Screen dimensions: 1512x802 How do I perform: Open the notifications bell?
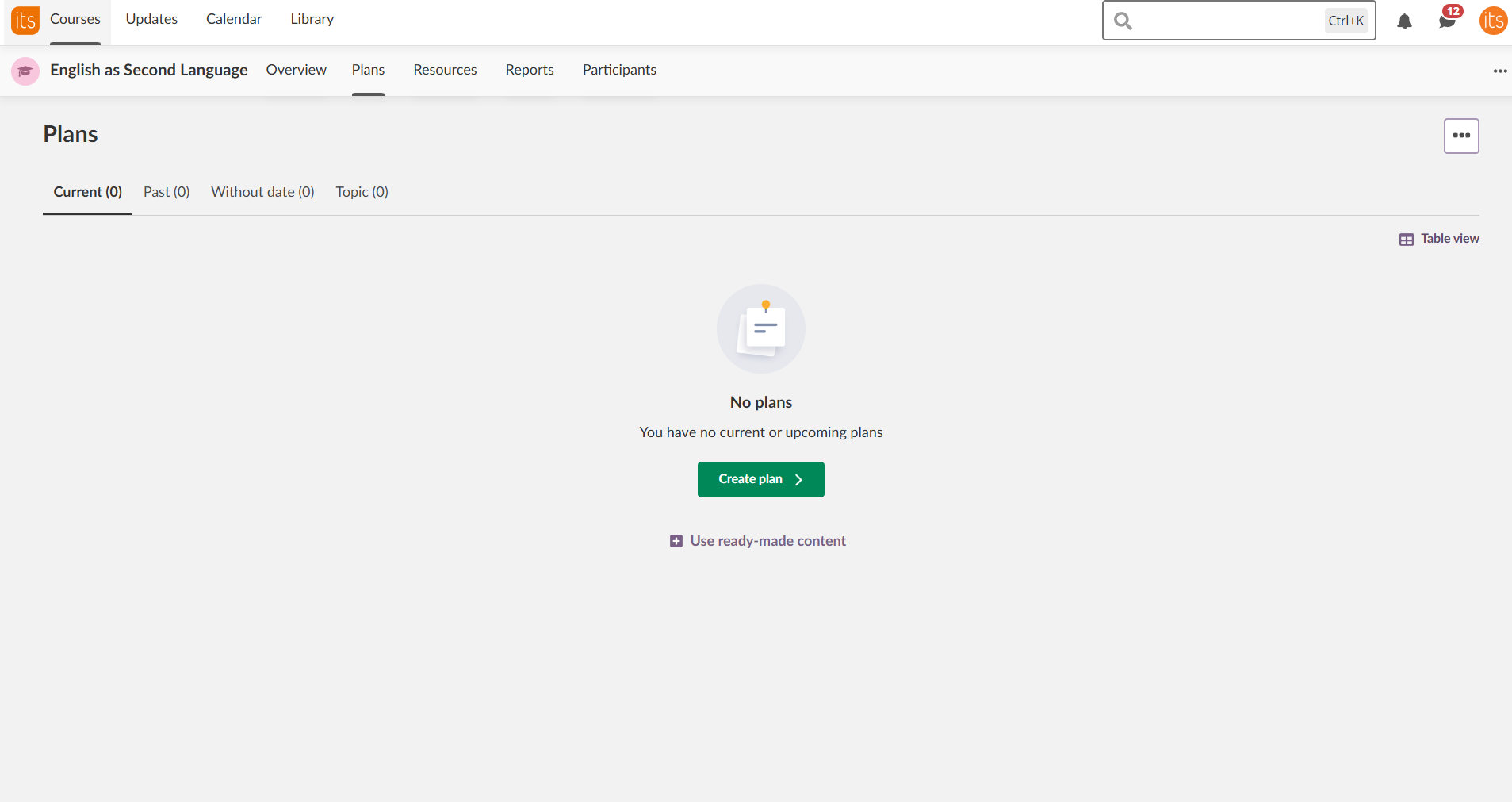click(x=1404, y=21)
